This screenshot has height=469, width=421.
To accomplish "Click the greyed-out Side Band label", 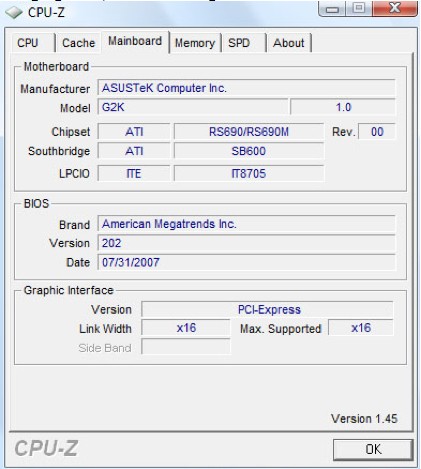I will [105, 348].
